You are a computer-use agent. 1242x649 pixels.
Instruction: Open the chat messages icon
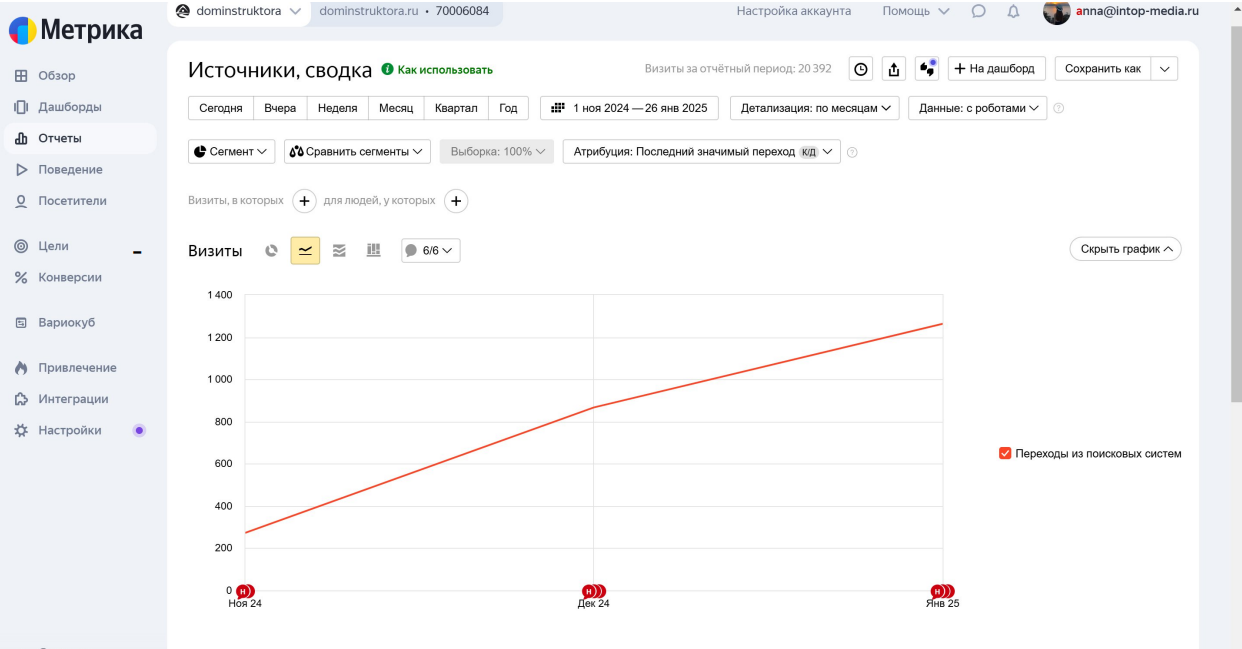point(978,12)
